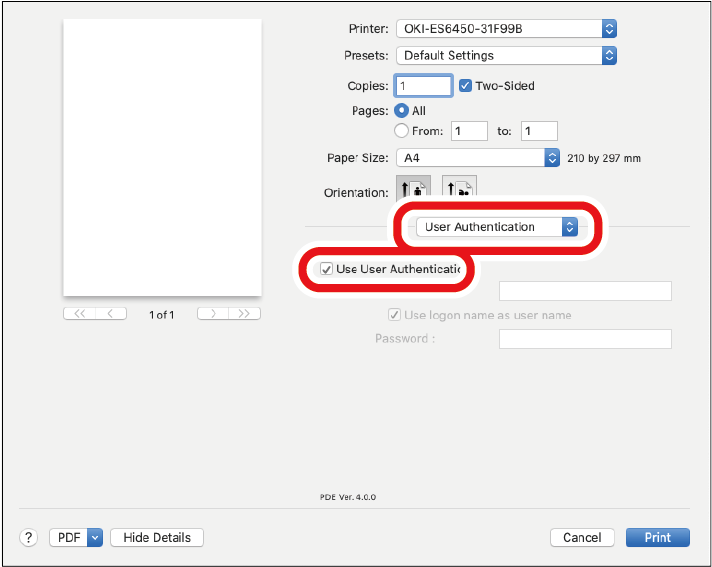Select landscape orientation icon
This screenshot has width=712, height=567.
click(x=459, y=189)
